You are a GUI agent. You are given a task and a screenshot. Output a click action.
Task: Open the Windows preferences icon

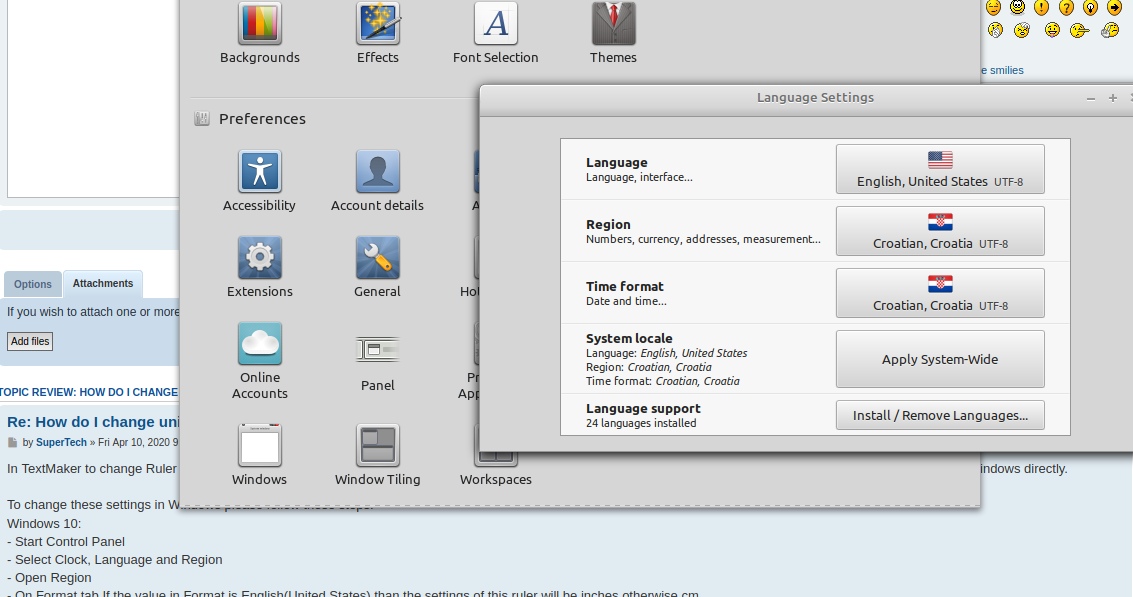point(260,446)
